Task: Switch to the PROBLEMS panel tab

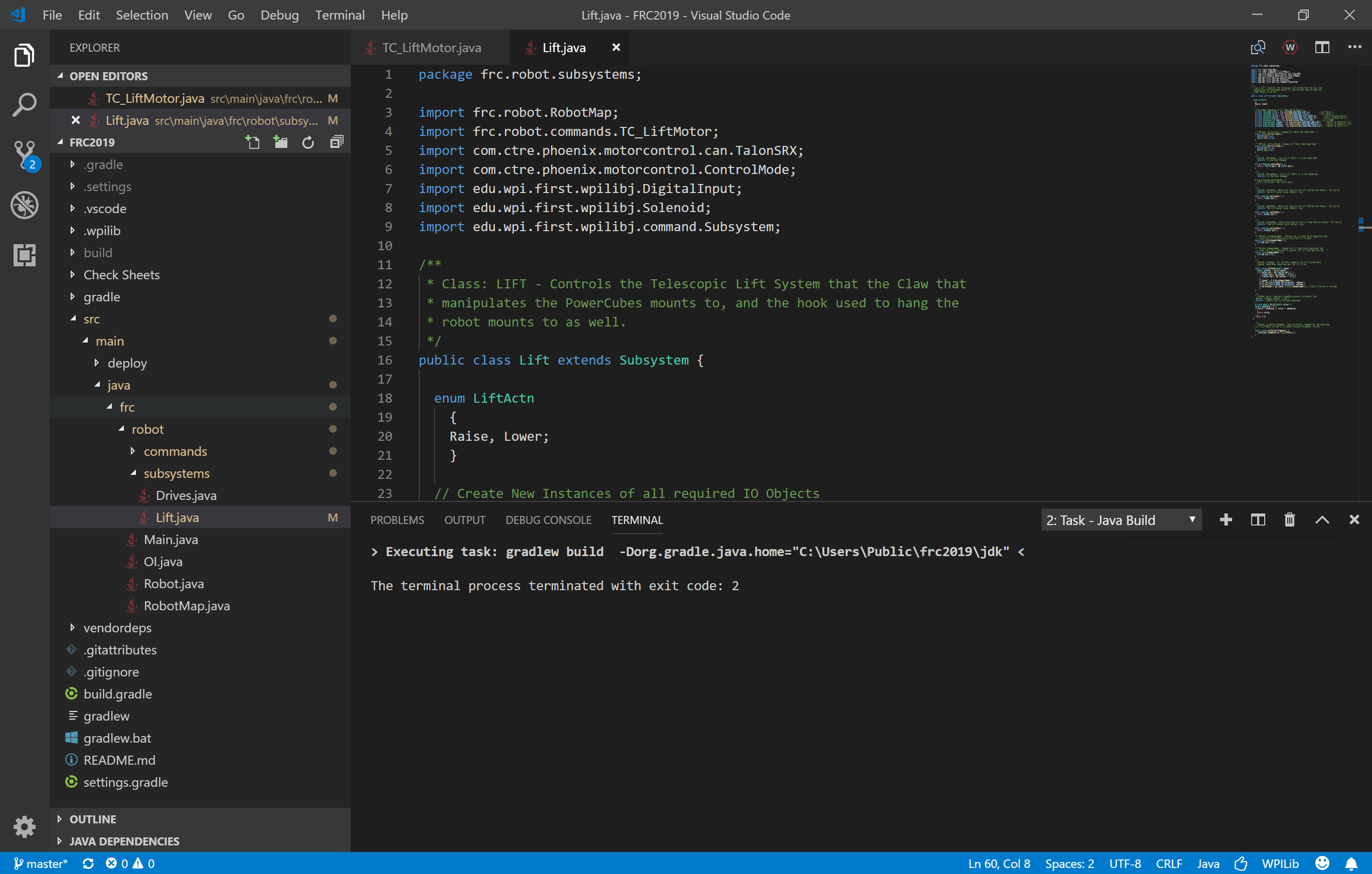Action: point(397,519)
